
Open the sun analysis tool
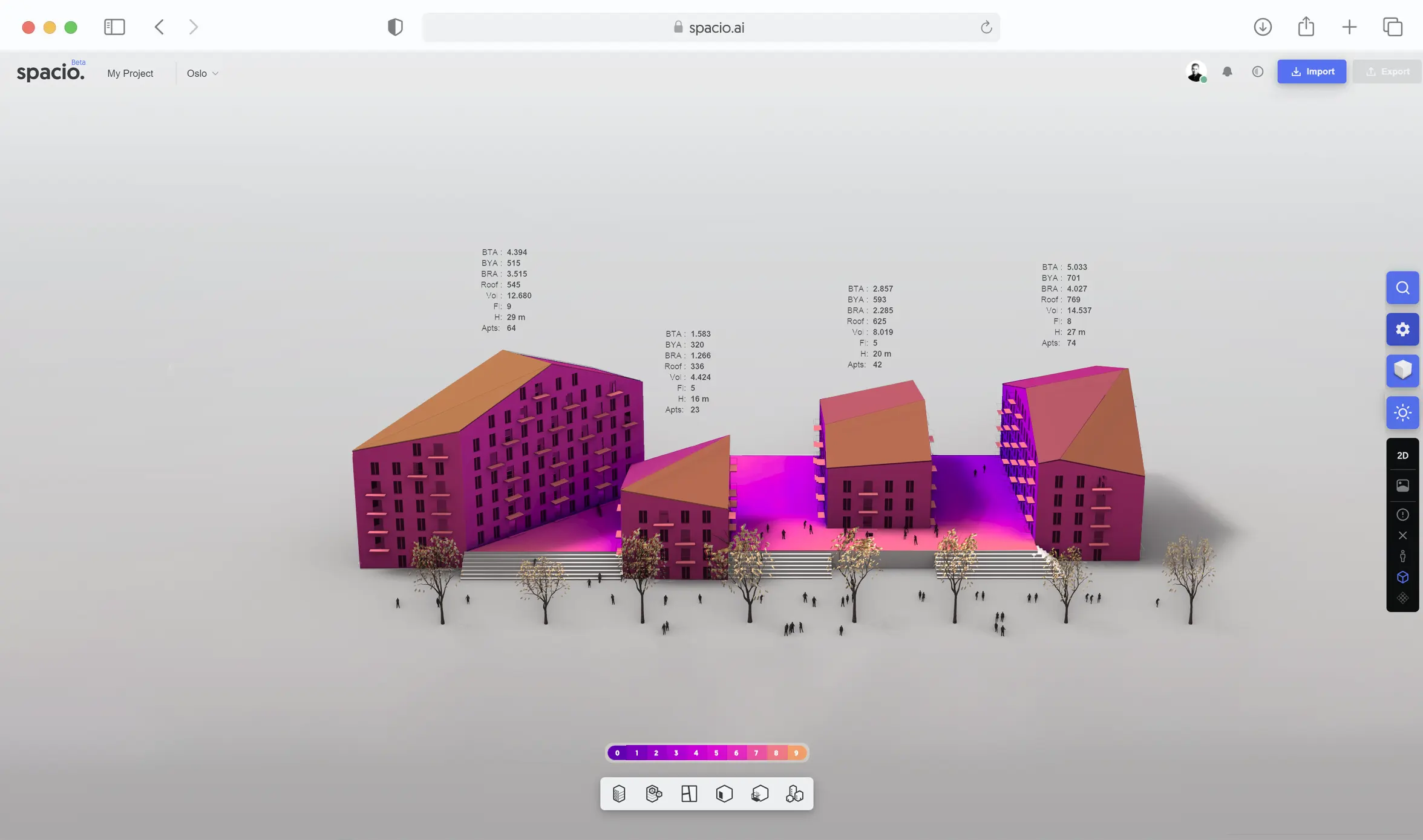click(x=1402, y=413)
